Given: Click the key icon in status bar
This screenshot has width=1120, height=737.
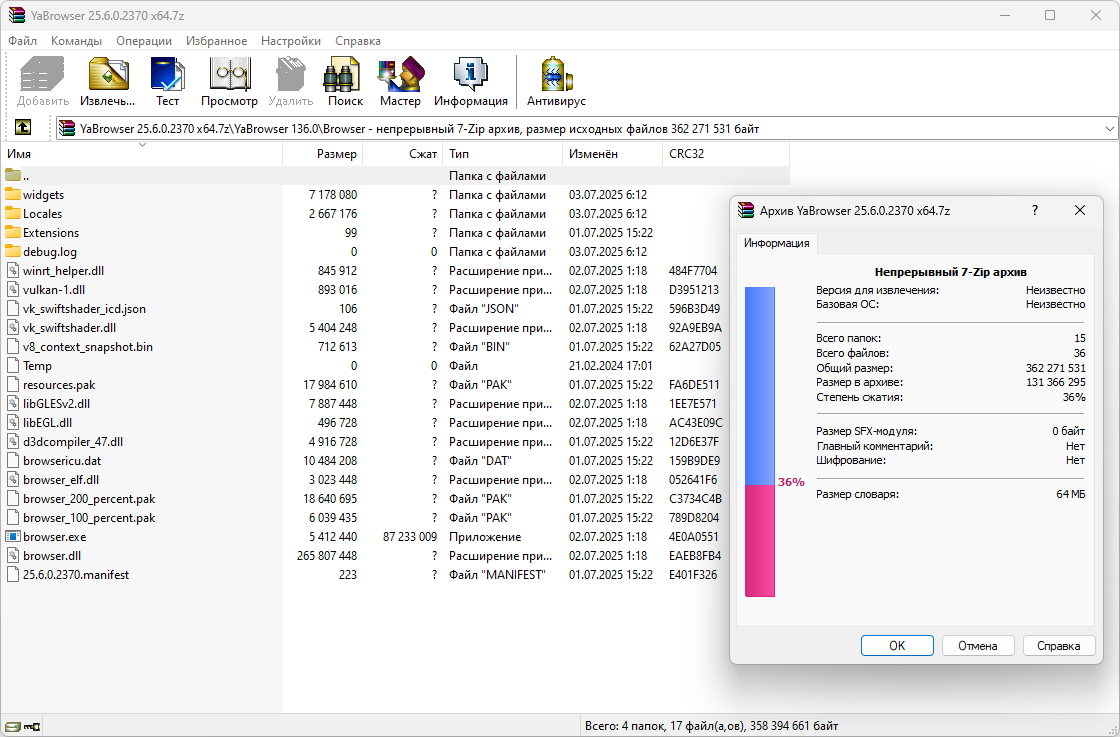Looking at the screenshot, I should (x=32, y=726).
